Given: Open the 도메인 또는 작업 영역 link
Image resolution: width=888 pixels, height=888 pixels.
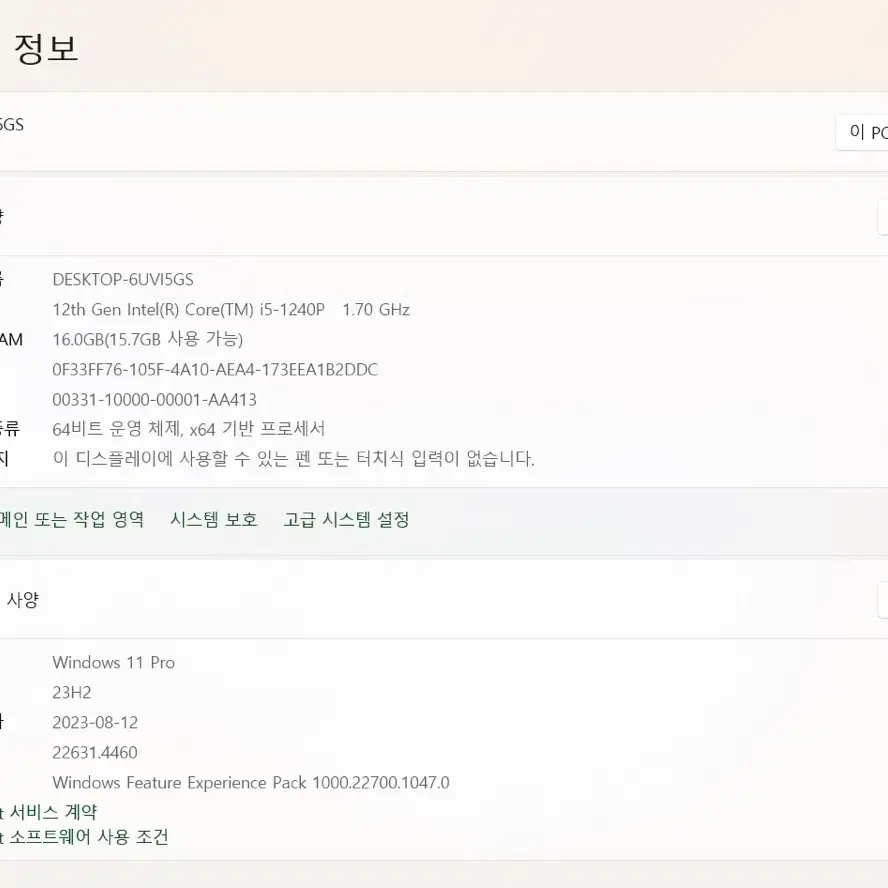Looking at the screenshot, I should (x=71, y=519).
